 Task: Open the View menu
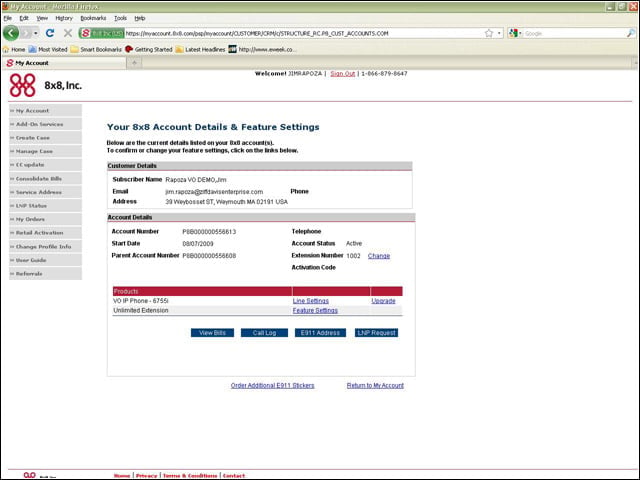42,18
